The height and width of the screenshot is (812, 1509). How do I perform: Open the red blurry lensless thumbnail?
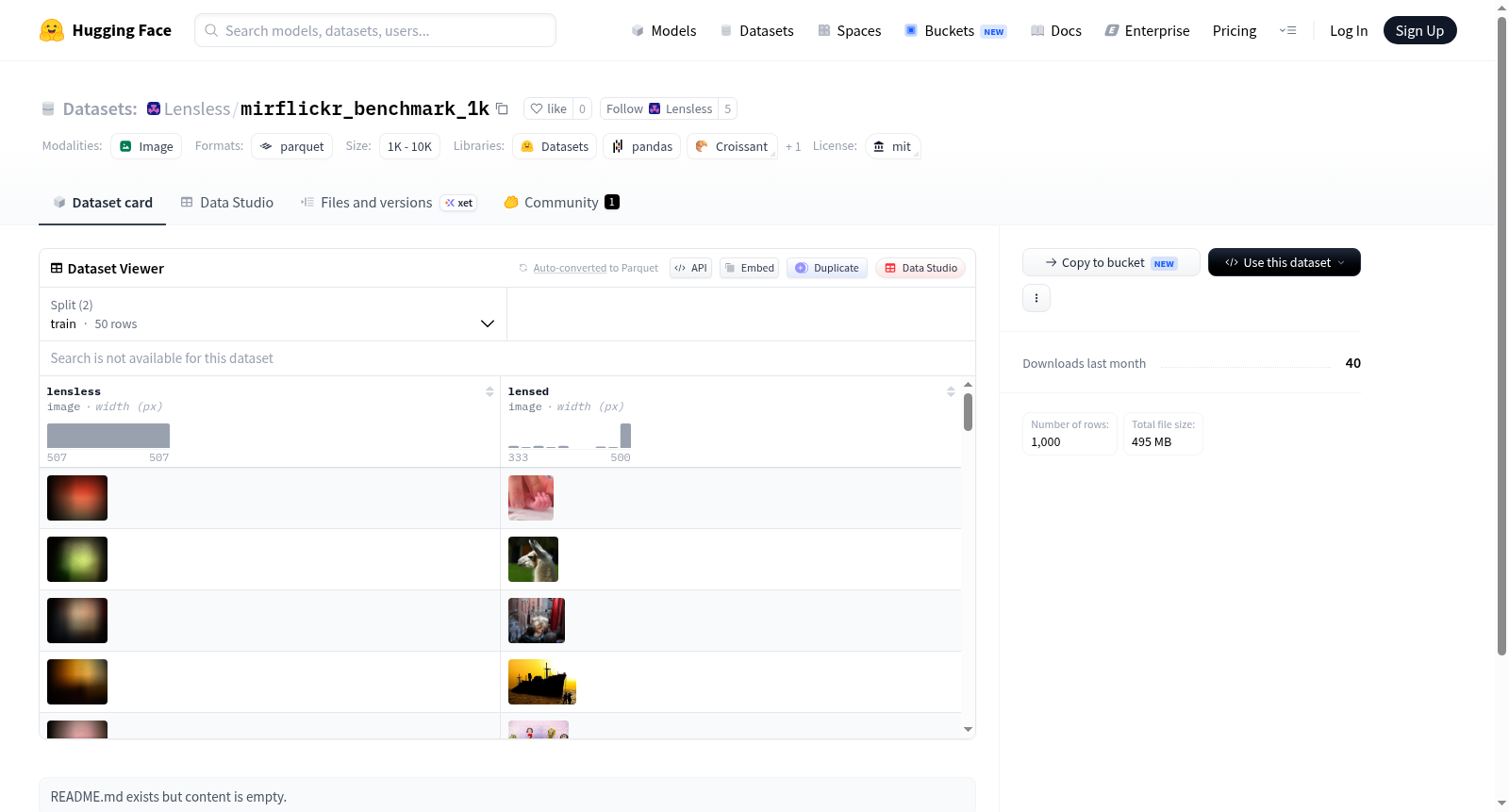[x=77, y=498]
